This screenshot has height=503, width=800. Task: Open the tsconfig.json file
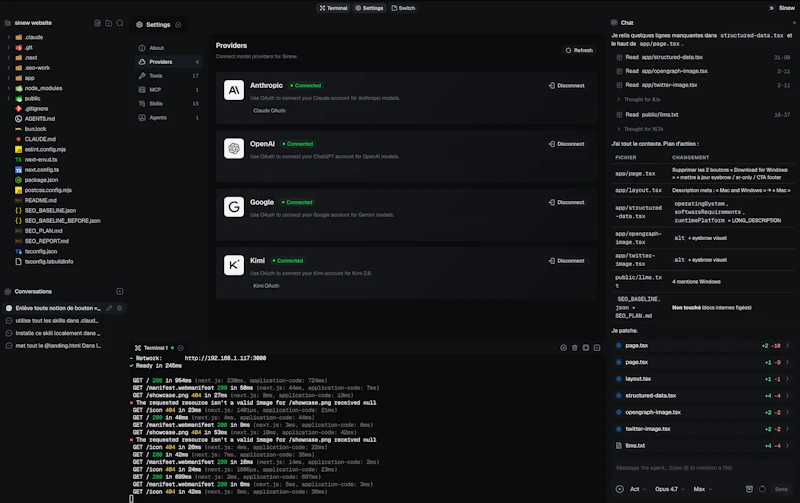(41, 252)
